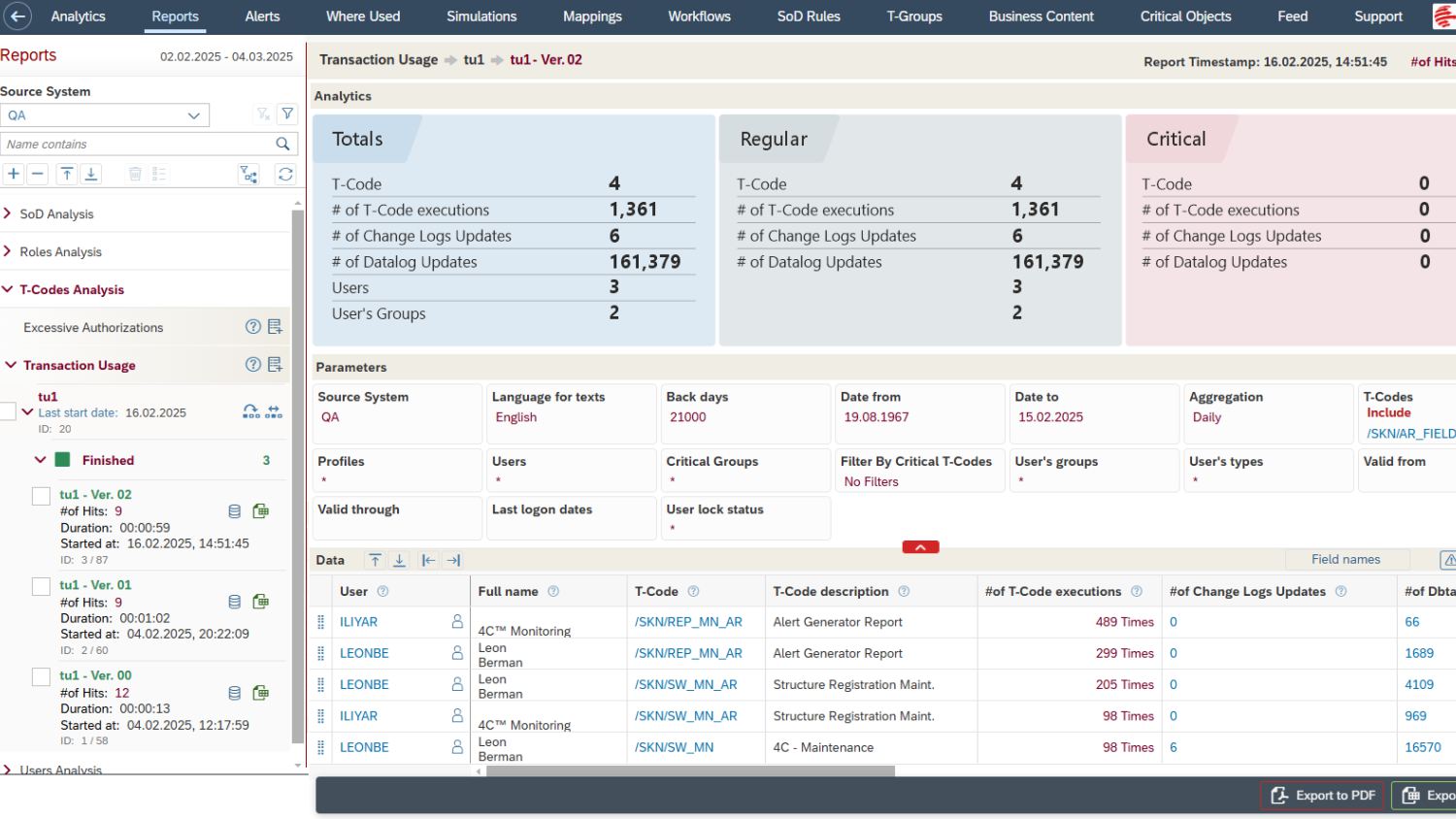Switch to the Simulations tab
This screenshot has height=819, width=1456.
[x=481, y=16]
